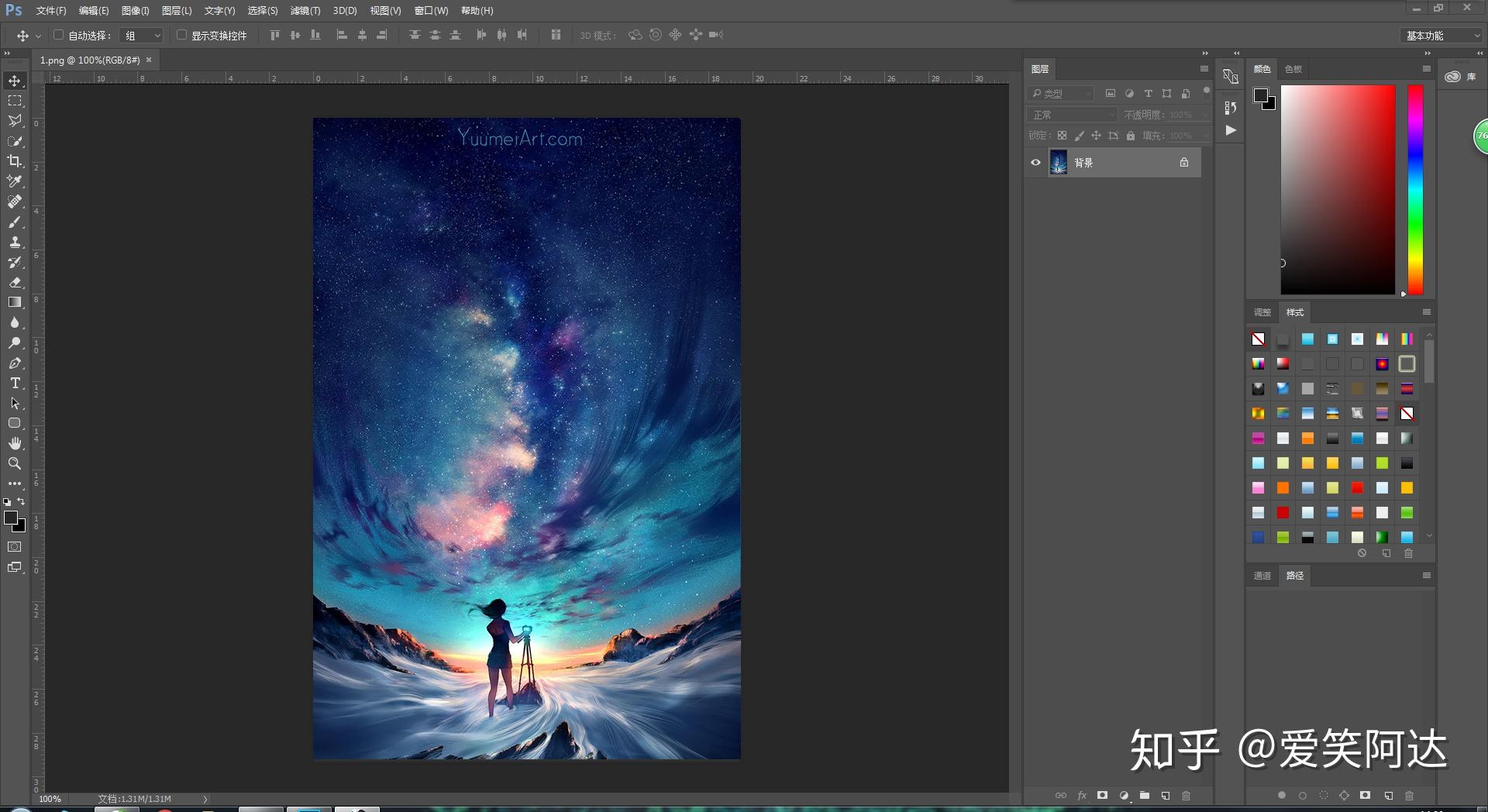Select the Blur tool
This screenshot has width=1488, height=812.
(x=15, y=322)
